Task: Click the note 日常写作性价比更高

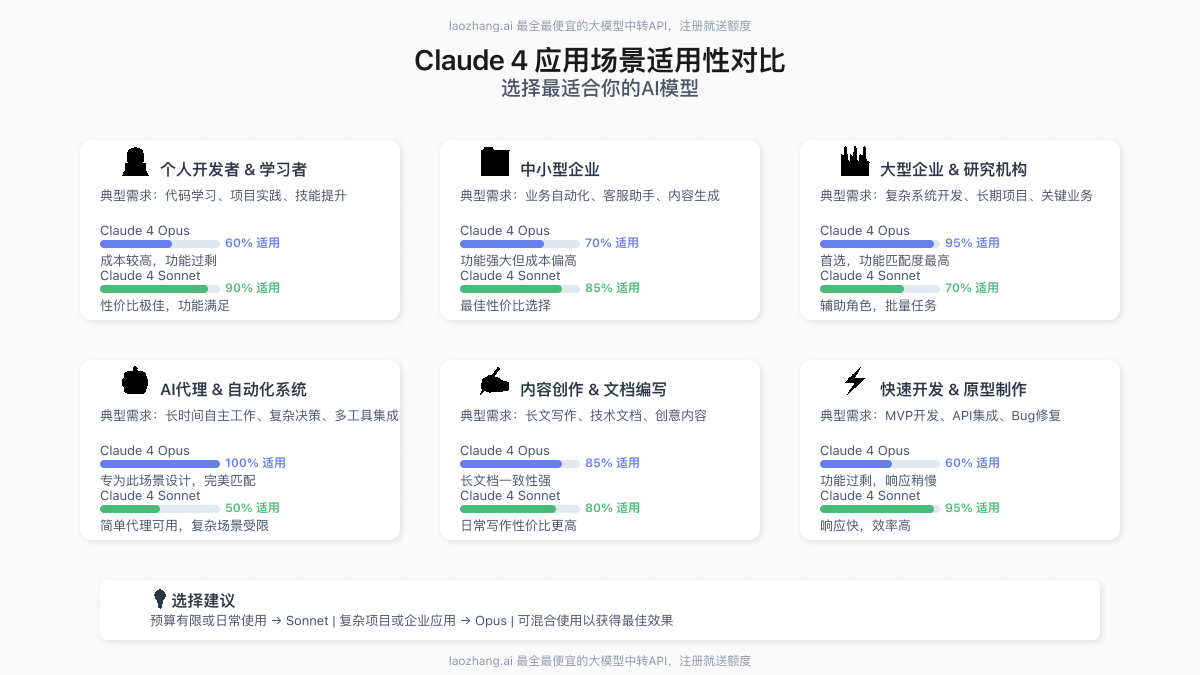Action: 518,526
